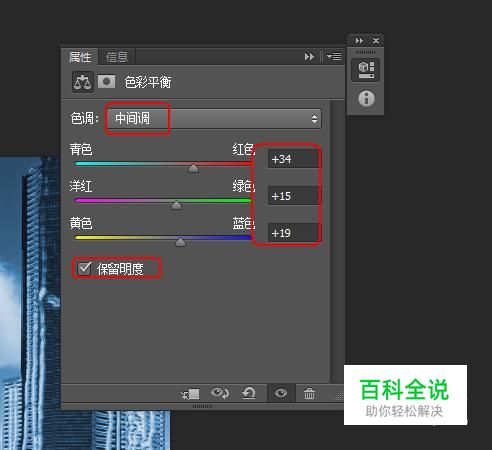Click the view previous state icon

220,393
